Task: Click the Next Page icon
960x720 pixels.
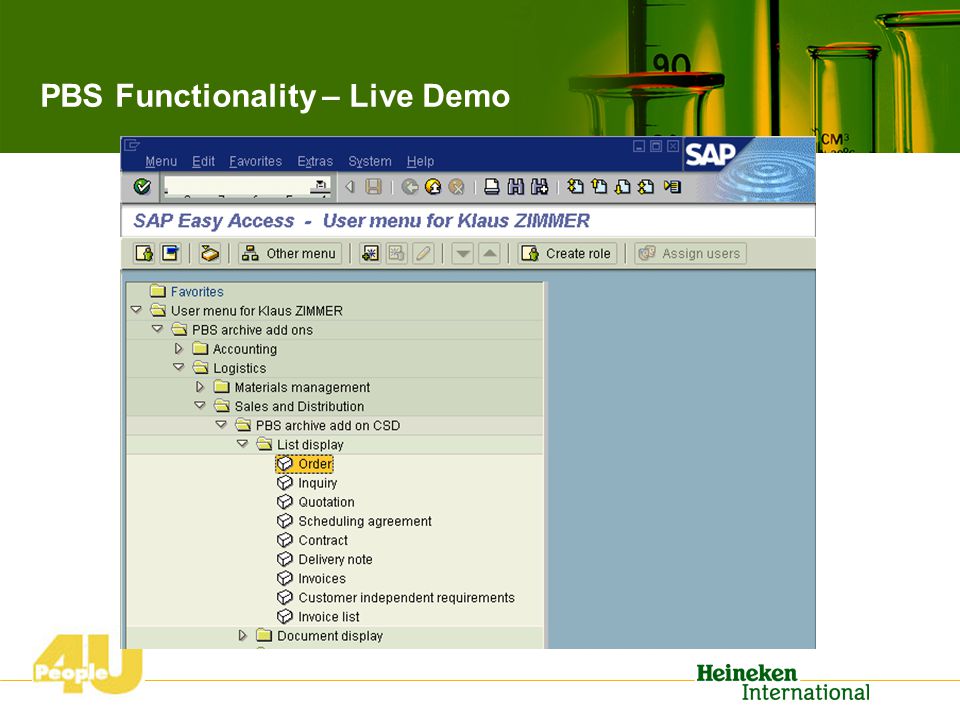Action: coord(622,186)
